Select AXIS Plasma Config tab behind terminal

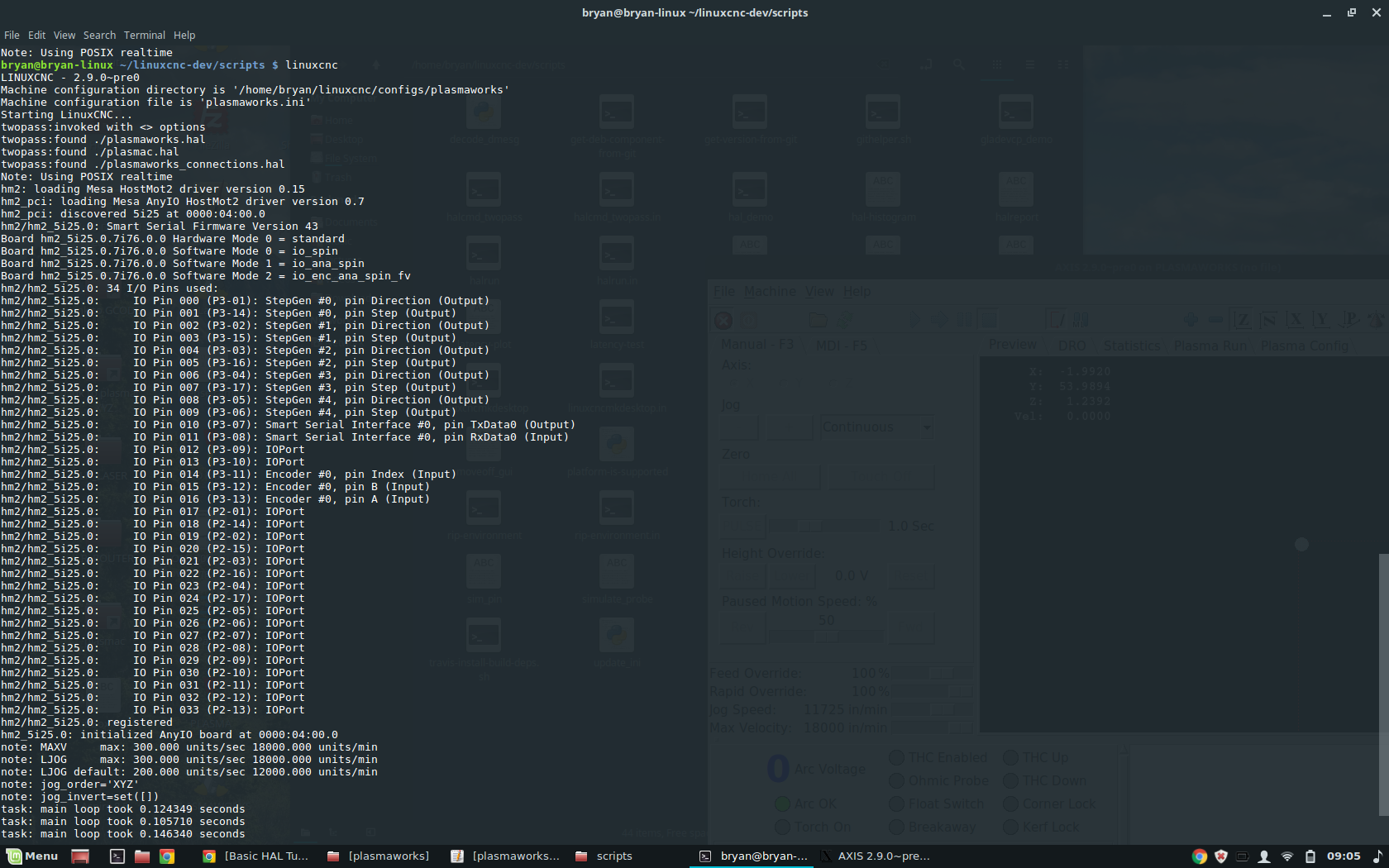(x=1305, y=346)
